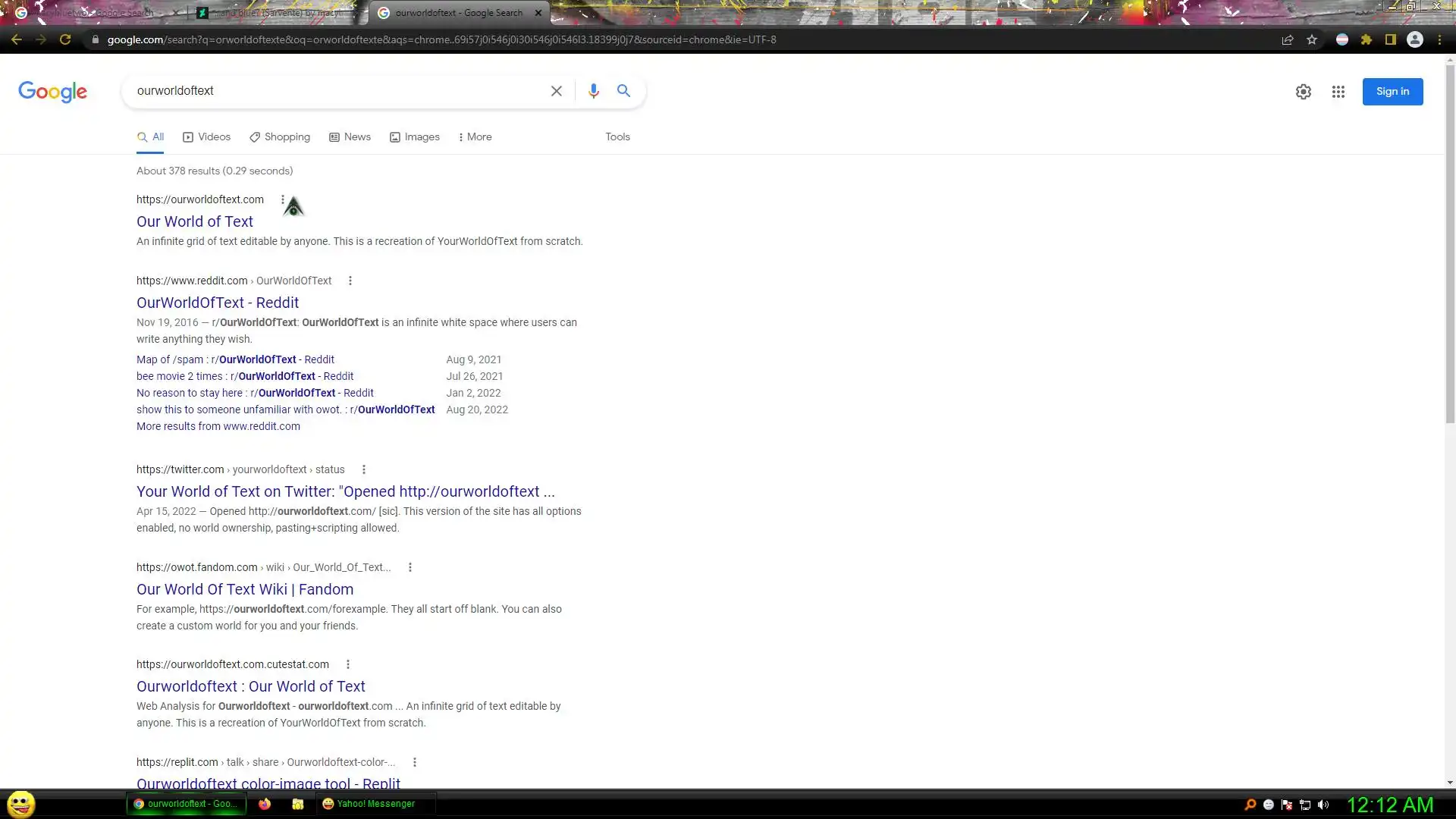Open the Chrome extensions puzzle icon
The height and width of the screenshot is (819, 1456).
coord(1367,39)
